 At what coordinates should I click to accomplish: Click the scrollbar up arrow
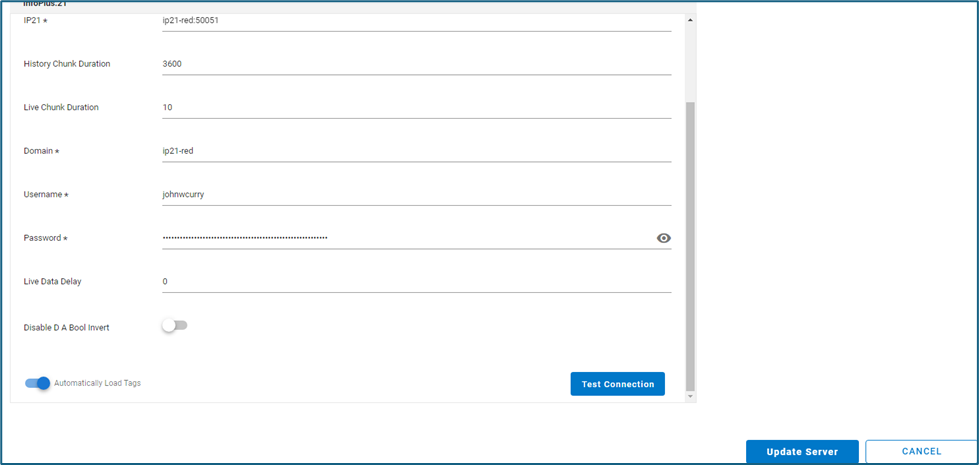coord(690,20)
